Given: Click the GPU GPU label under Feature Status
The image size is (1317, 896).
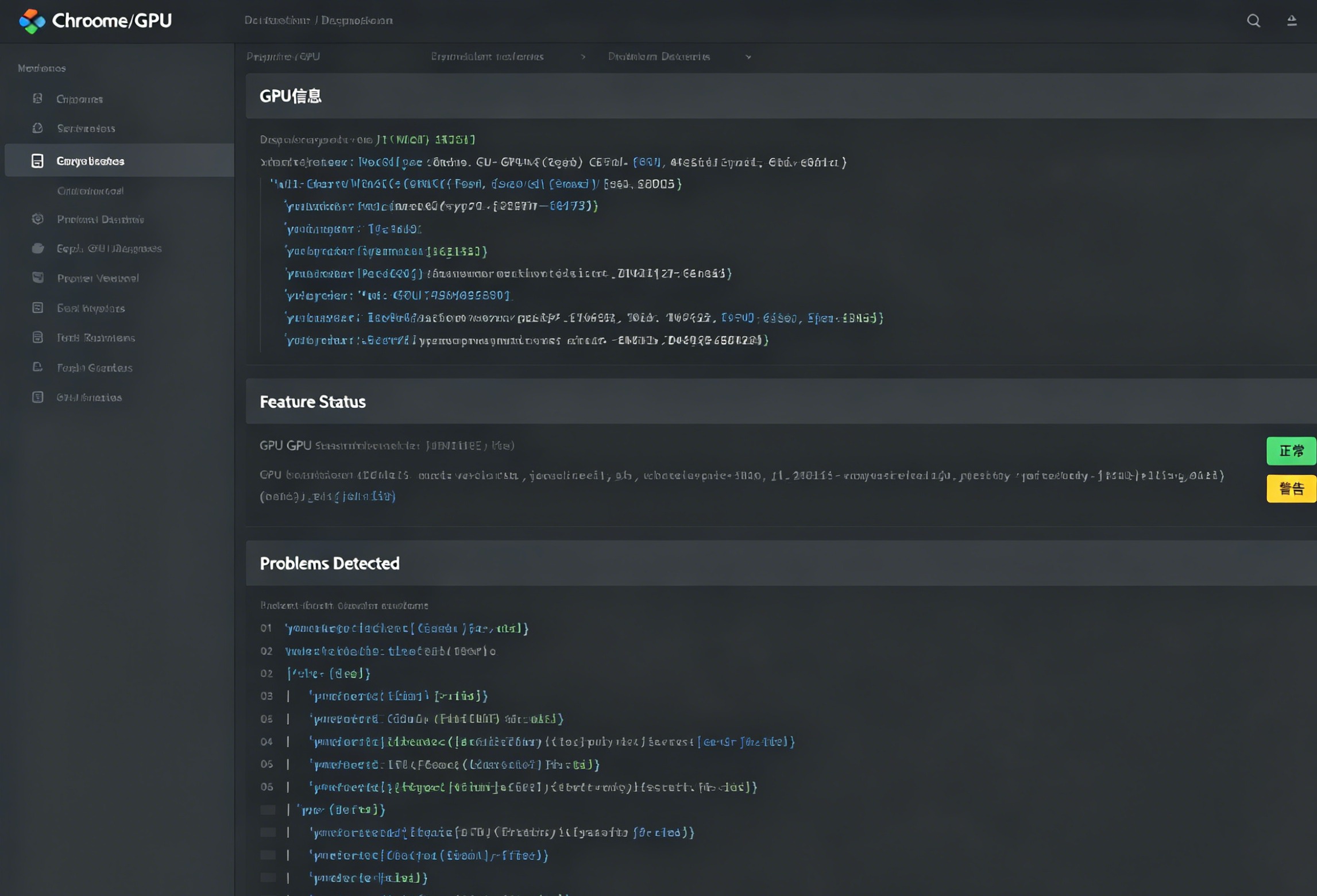Looking at the screenshot, I should [285, 445].
